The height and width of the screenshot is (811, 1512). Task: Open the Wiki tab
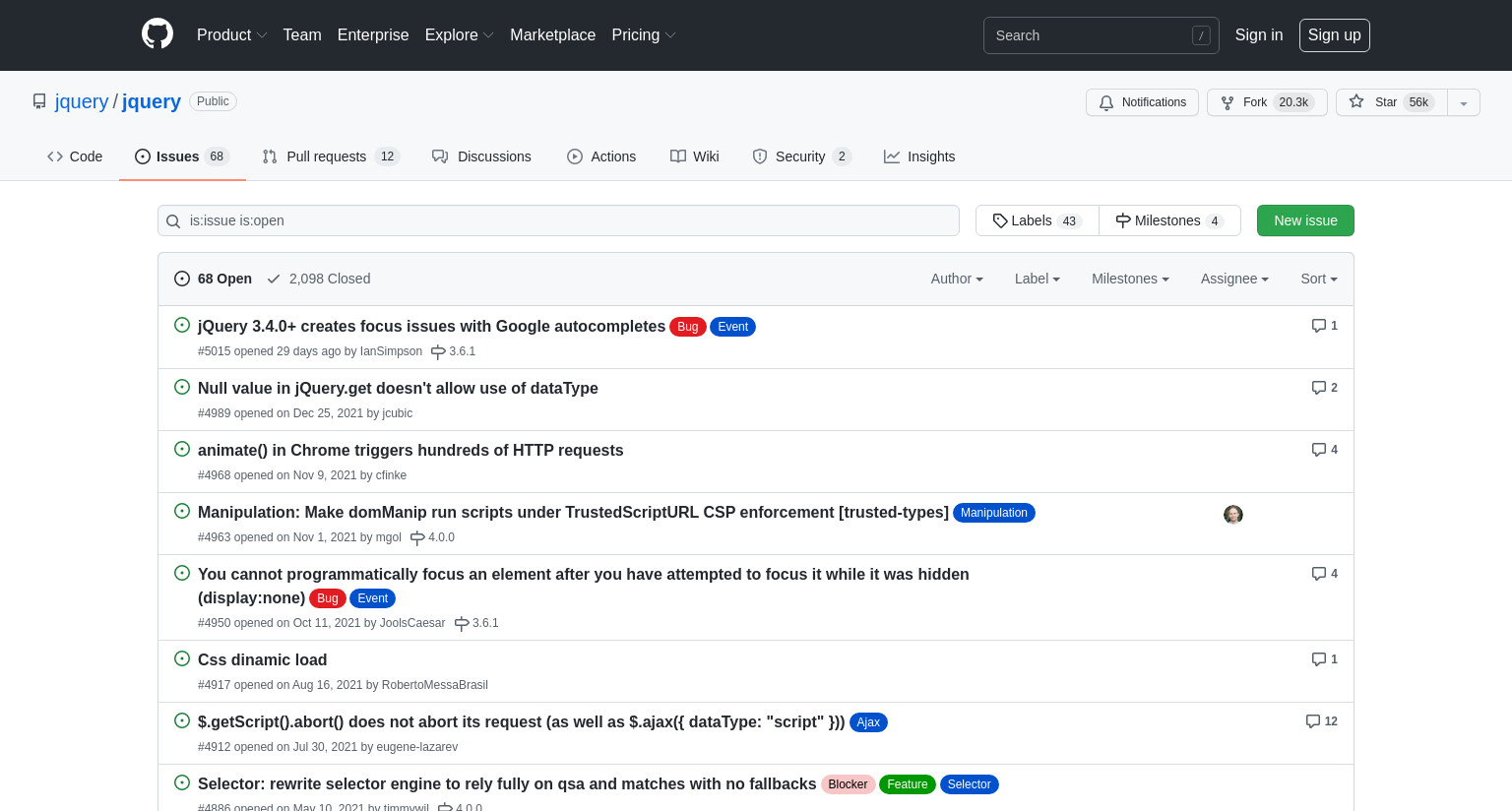pos(695,156)
